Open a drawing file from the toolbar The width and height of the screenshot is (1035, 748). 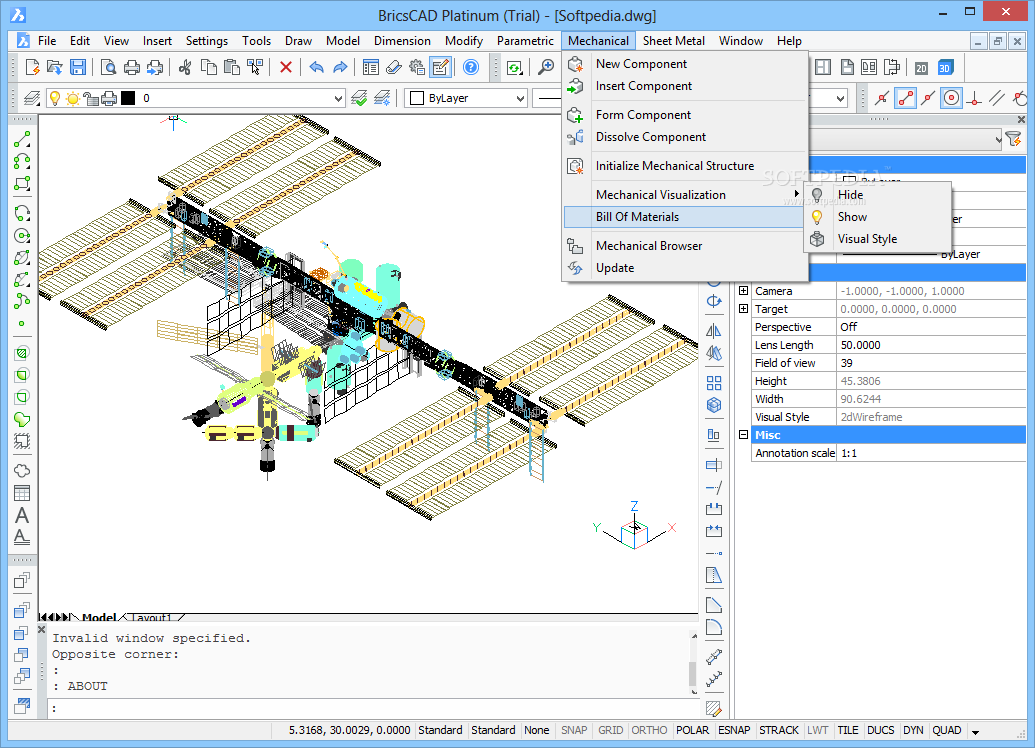coord(55,67)
